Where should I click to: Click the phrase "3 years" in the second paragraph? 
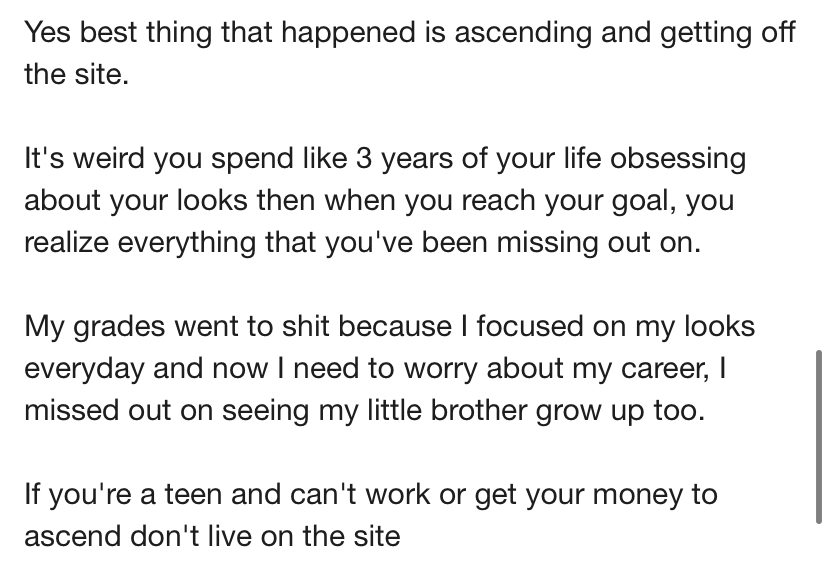pyautogui.click(x=383, y=159)
